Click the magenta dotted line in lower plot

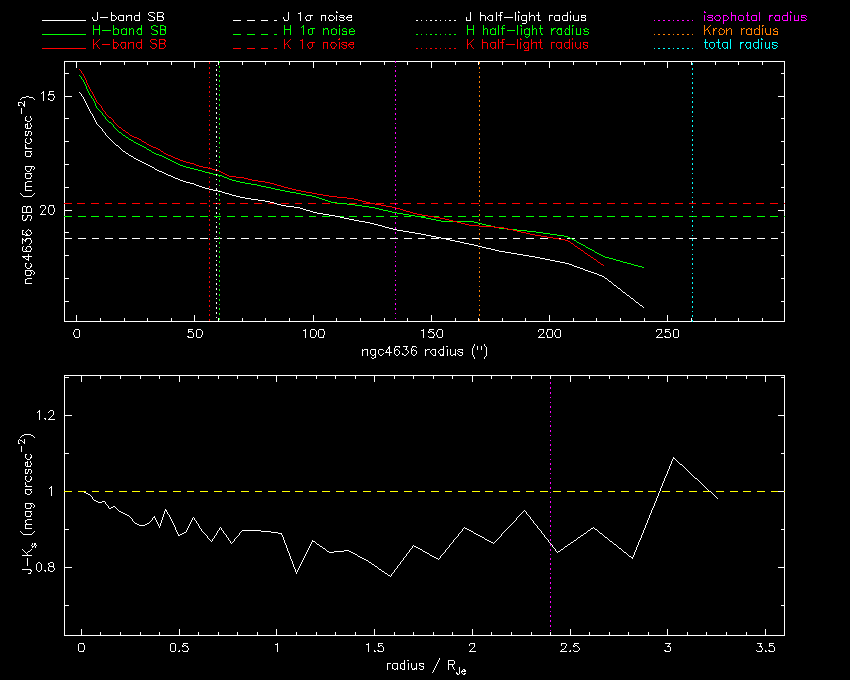coord(550,600)
